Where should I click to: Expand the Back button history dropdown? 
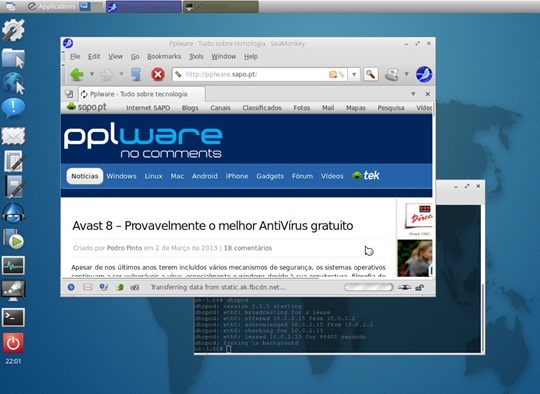pos(92,74)
